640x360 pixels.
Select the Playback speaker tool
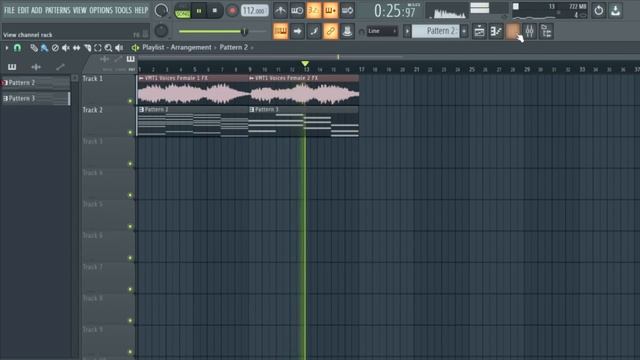coord(119,48)
